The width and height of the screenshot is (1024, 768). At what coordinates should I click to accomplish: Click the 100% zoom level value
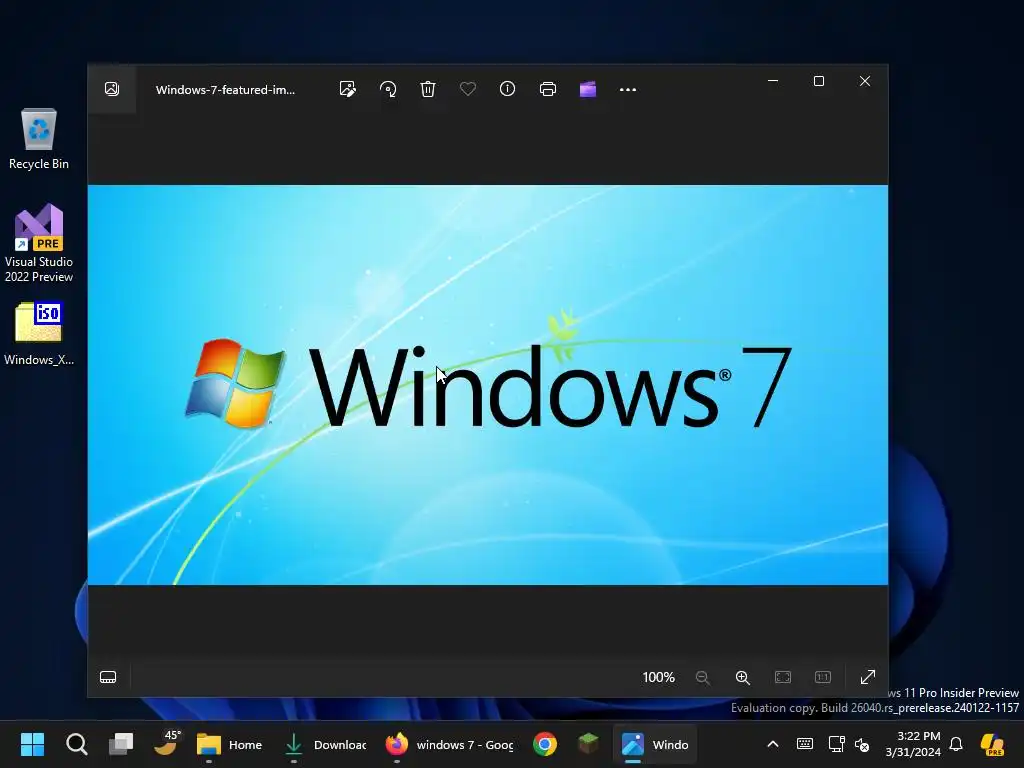click(658, 677)
